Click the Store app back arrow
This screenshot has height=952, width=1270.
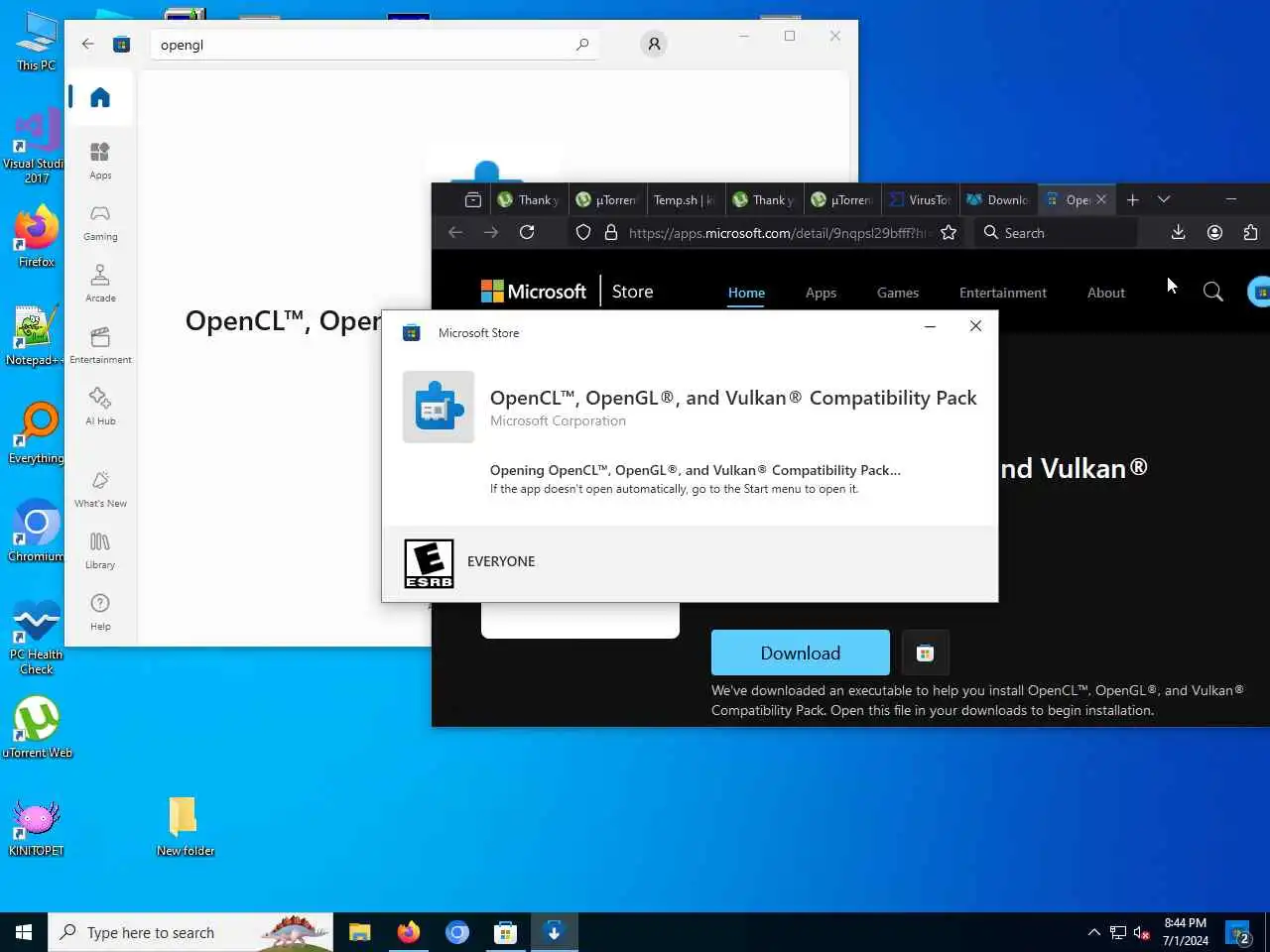[88, 44]
